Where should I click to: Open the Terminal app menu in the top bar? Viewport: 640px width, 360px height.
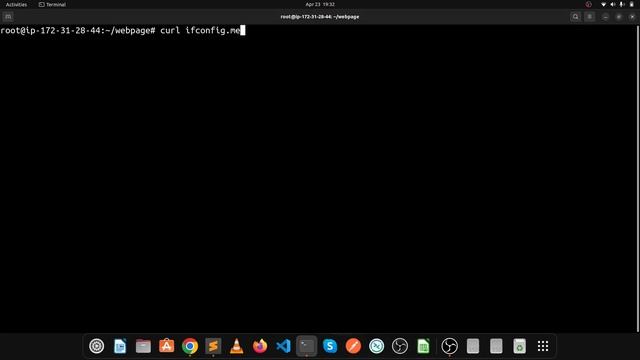coord(52,4)
